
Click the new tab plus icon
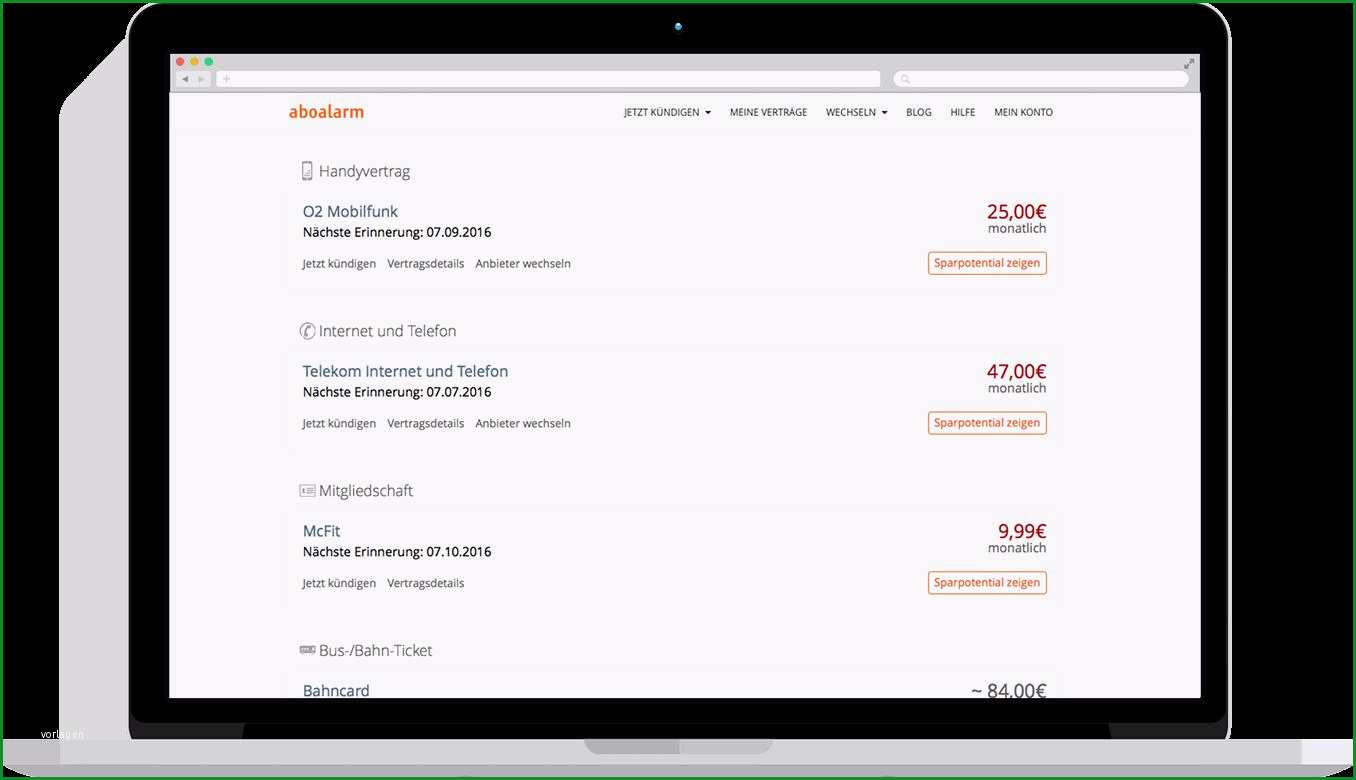click(226, 79)
